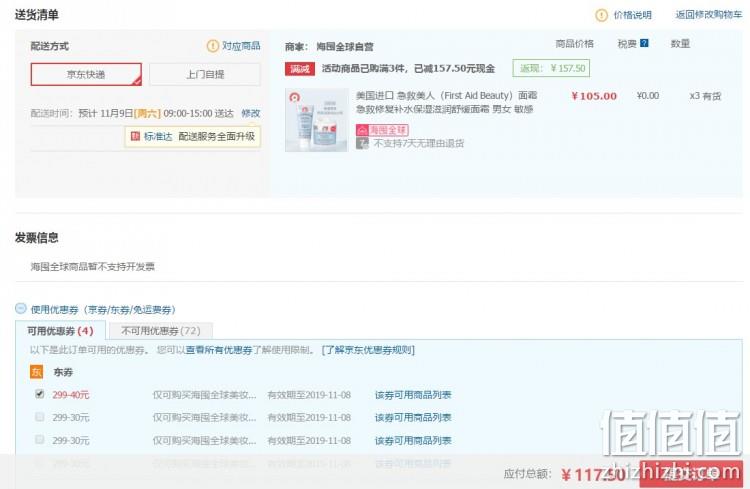Switch to 不可用优惠券 (72) tab
750x489 pixels.
point(161,331)
